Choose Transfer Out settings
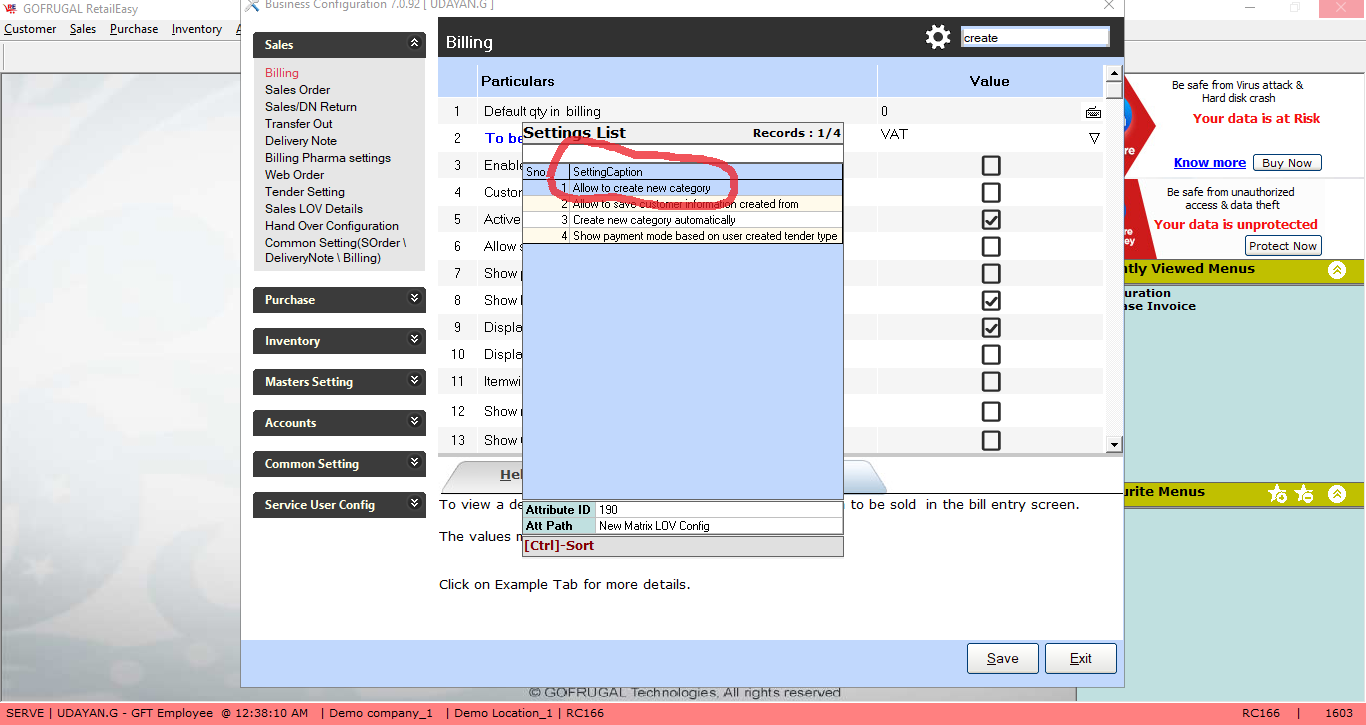This screenshot has width=1366, height=725. (x=299, y=124)
